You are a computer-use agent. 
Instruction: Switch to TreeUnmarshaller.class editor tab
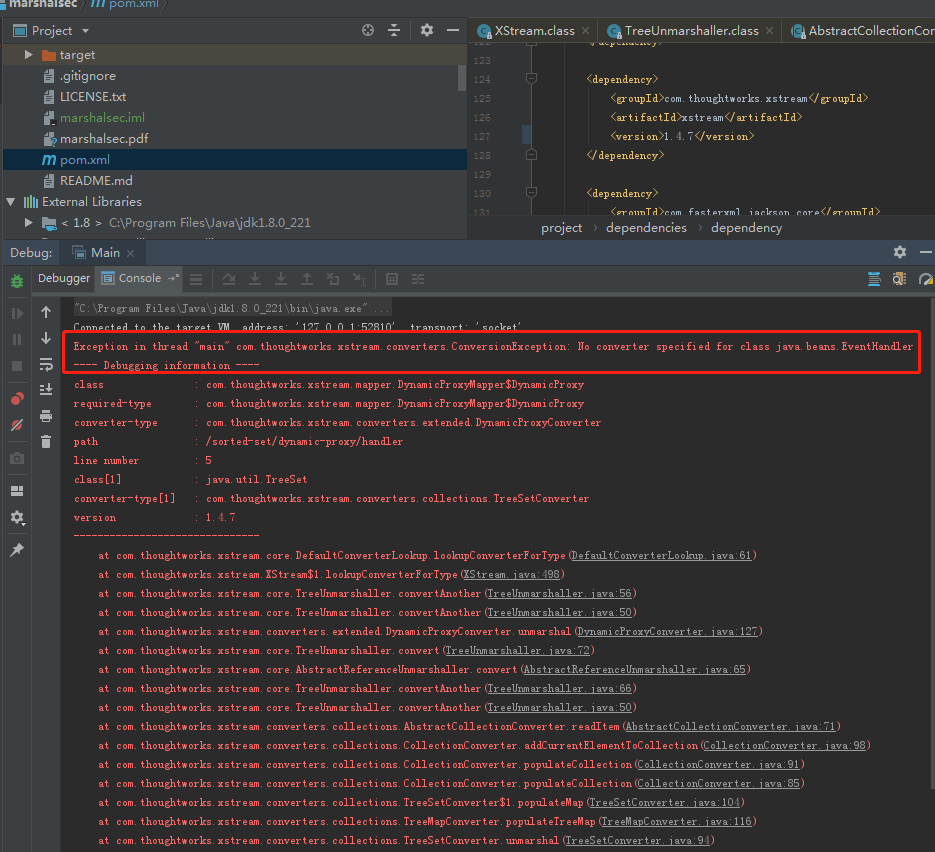[690, 31]
